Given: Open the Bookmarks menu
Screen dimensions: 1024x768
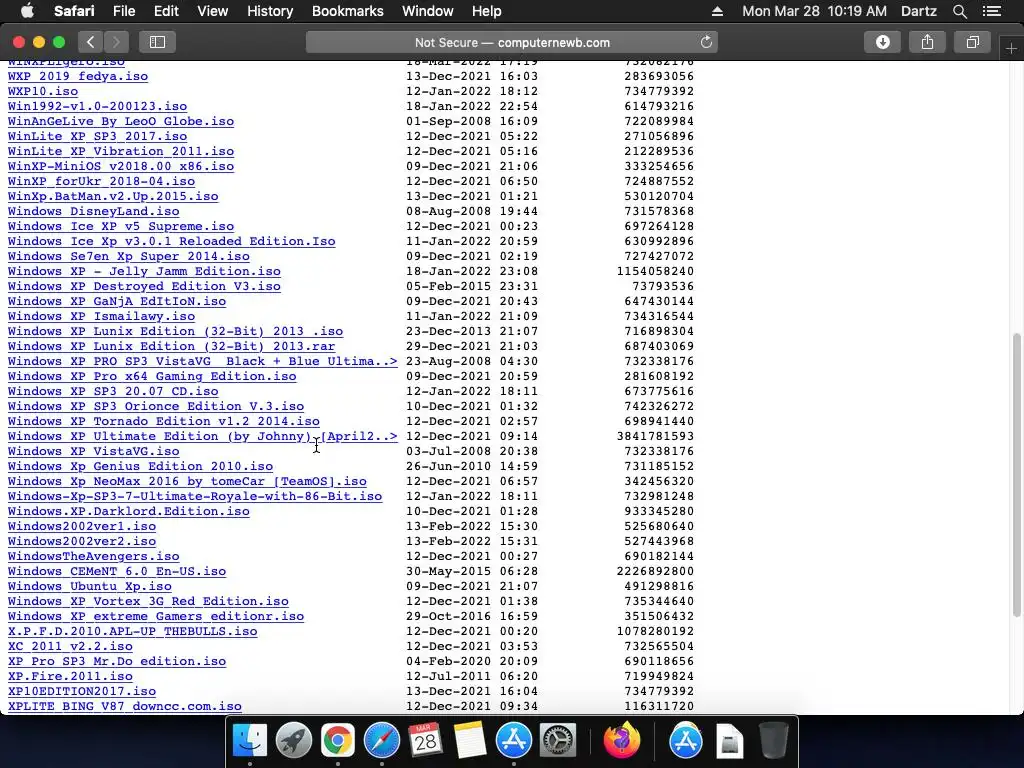Looking at the screenshot, I should click(x=347, y=11).
